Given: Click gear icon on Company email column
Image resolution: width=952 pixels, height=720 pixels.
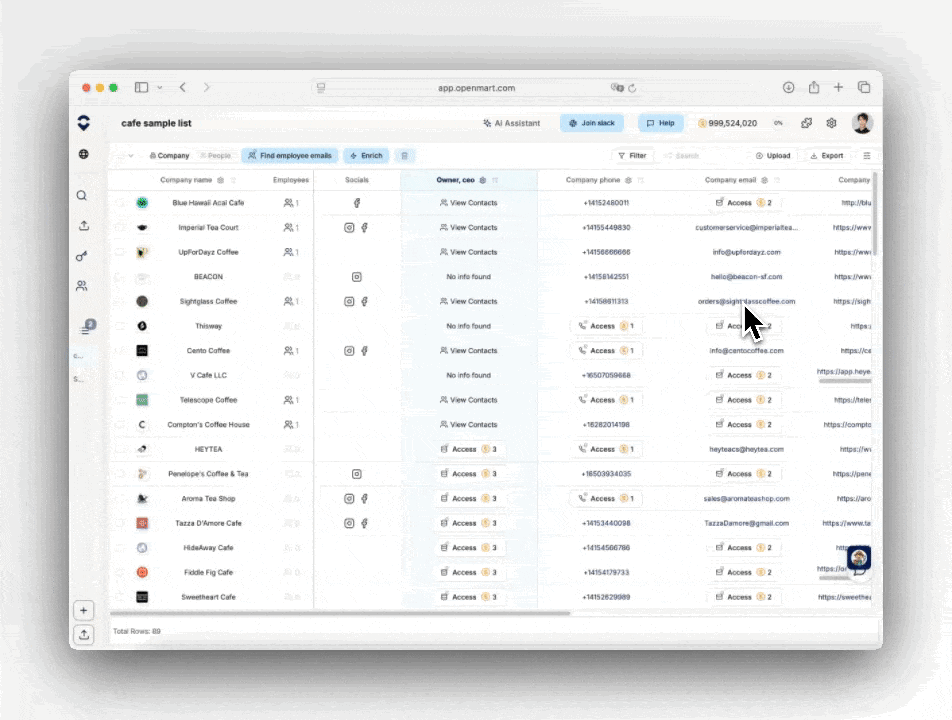Looking at the screenshot, I should (764, 180).
